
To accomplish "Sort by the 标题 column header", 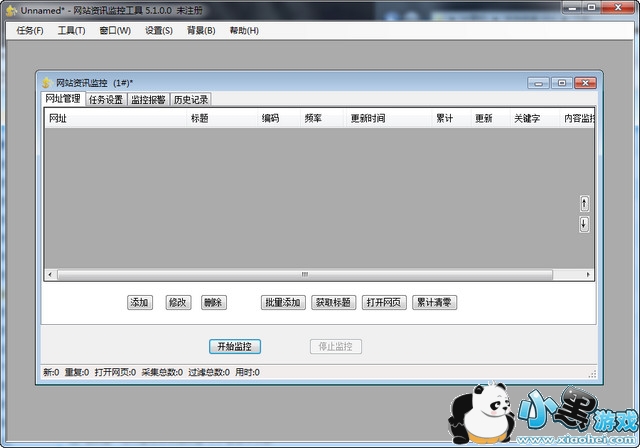I will pyautogui.click(x=222, y=118).
